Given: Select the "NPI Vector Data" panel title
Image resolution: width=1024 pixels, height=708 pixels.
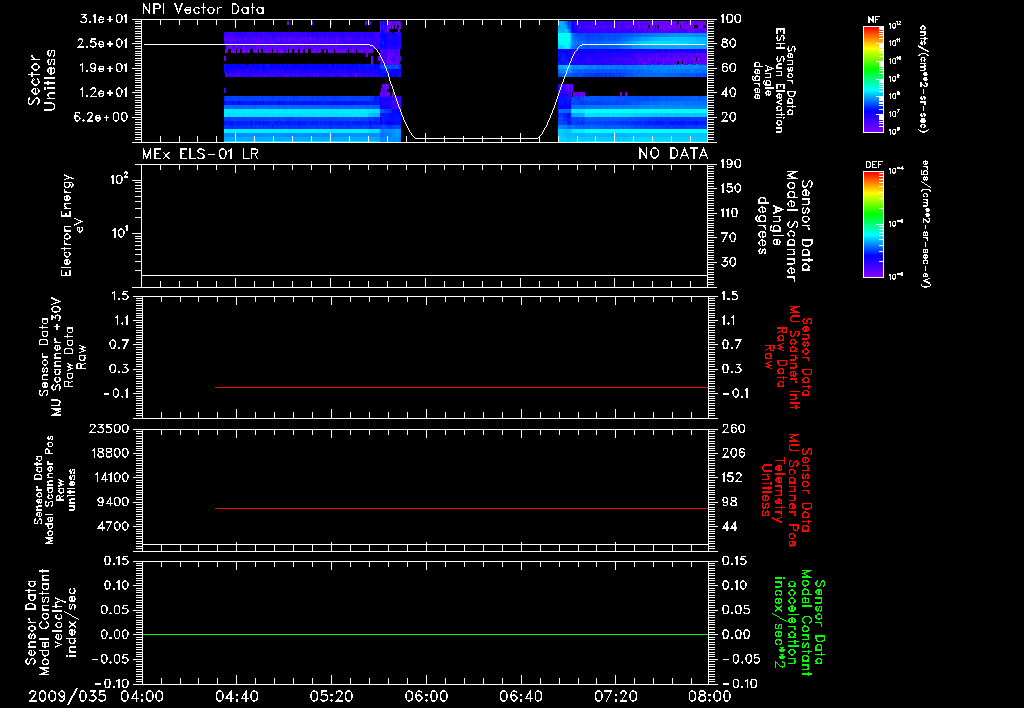Looking at the screenshot, I should [x=203, y=9].
